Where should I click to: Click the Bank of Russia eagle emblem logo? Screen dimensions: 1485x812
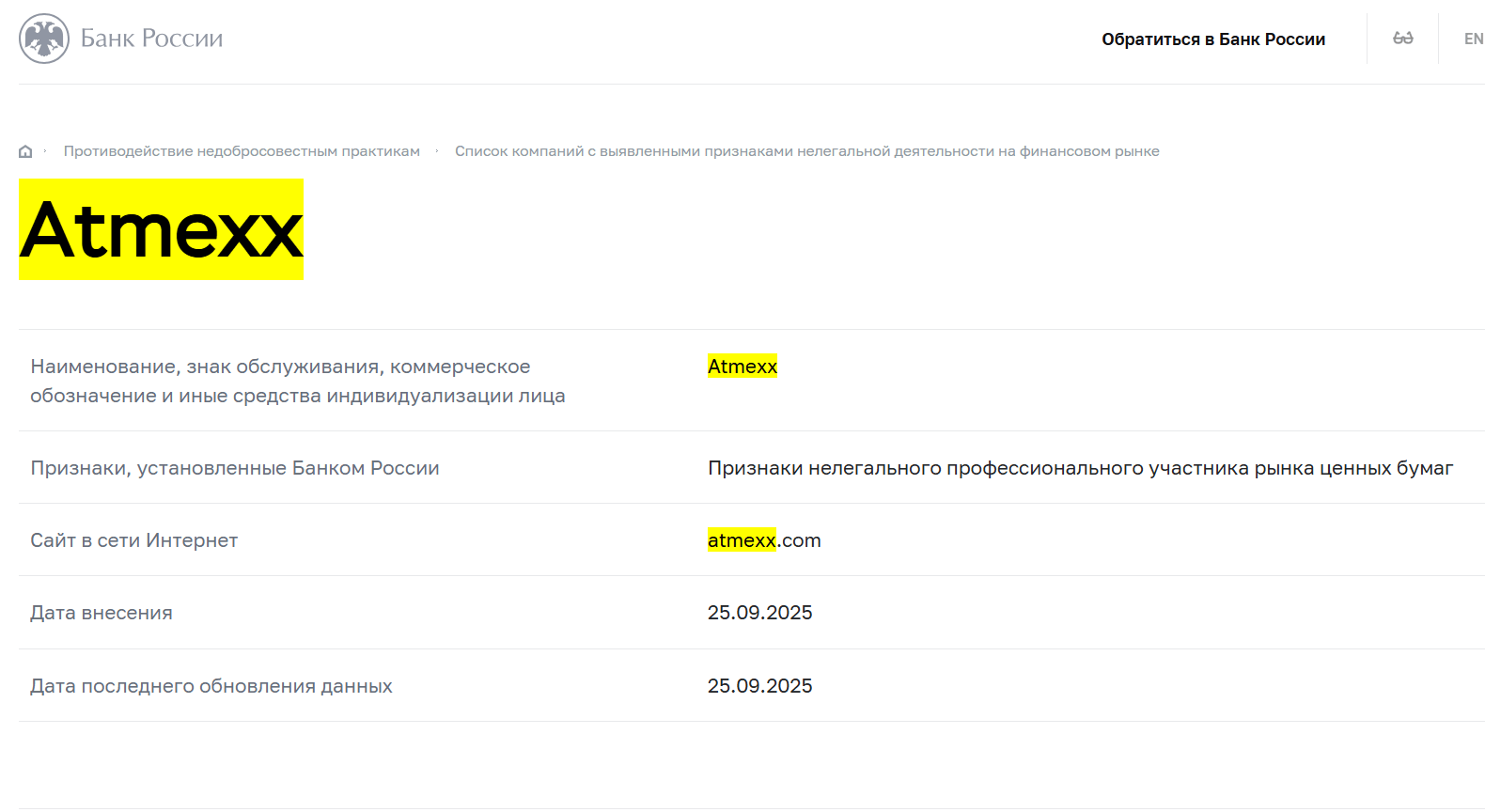pyautogui.click(x=44, y=39)
